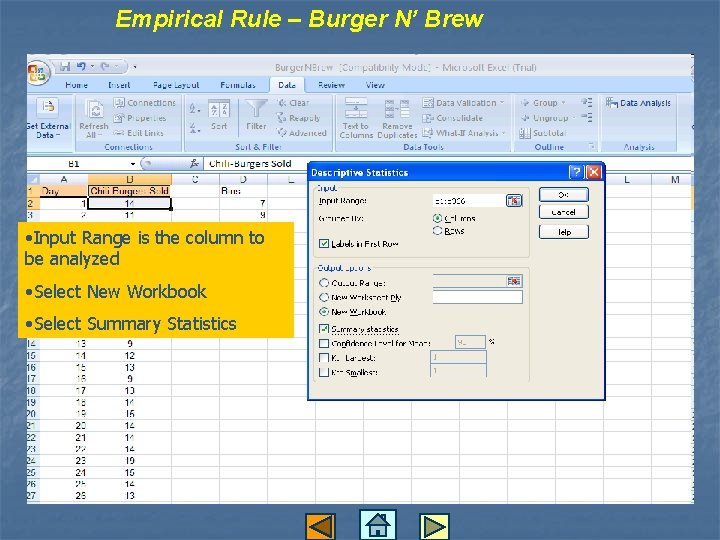Expand the Name Box dropdown arrow
Image resolution: width=720 pixels, height=540 pixels.
click(133, 163)
